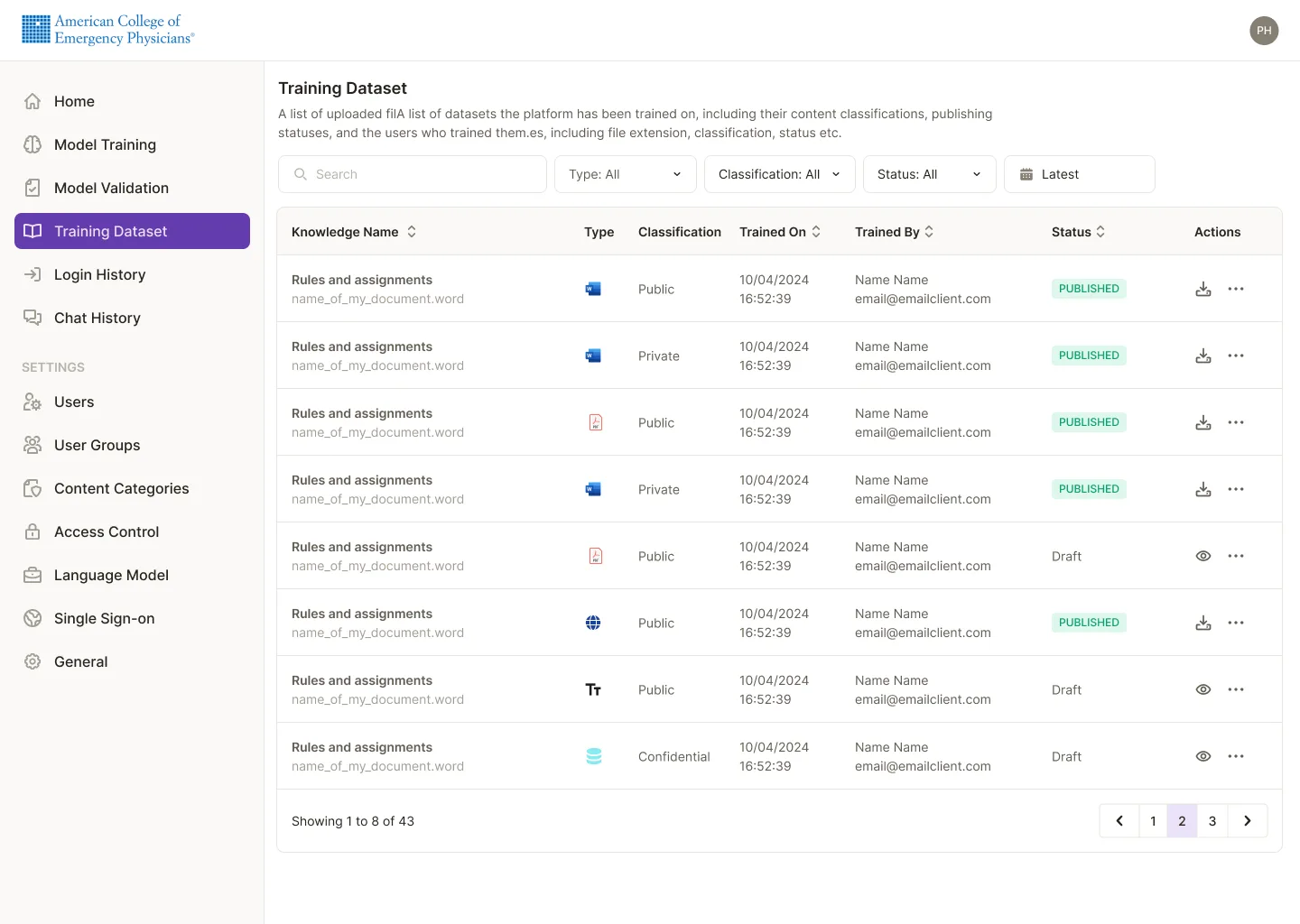The image size is (1300, 924).
Task: Click the American College of Emergency Physicians logo
Action: click(107, 30)
